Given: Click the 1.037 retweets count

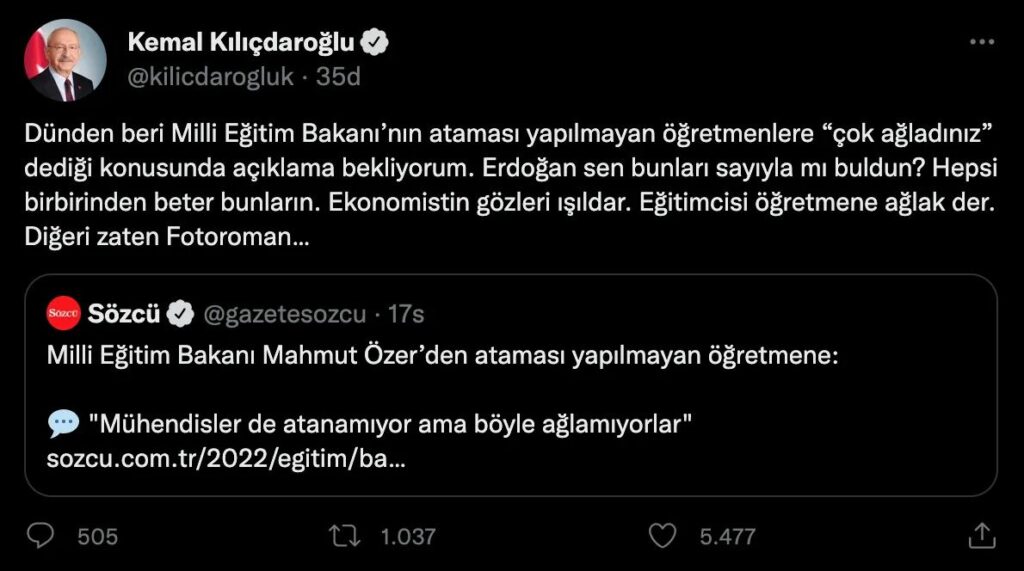Looking at the screenshot, I should [x=408, y=537].
